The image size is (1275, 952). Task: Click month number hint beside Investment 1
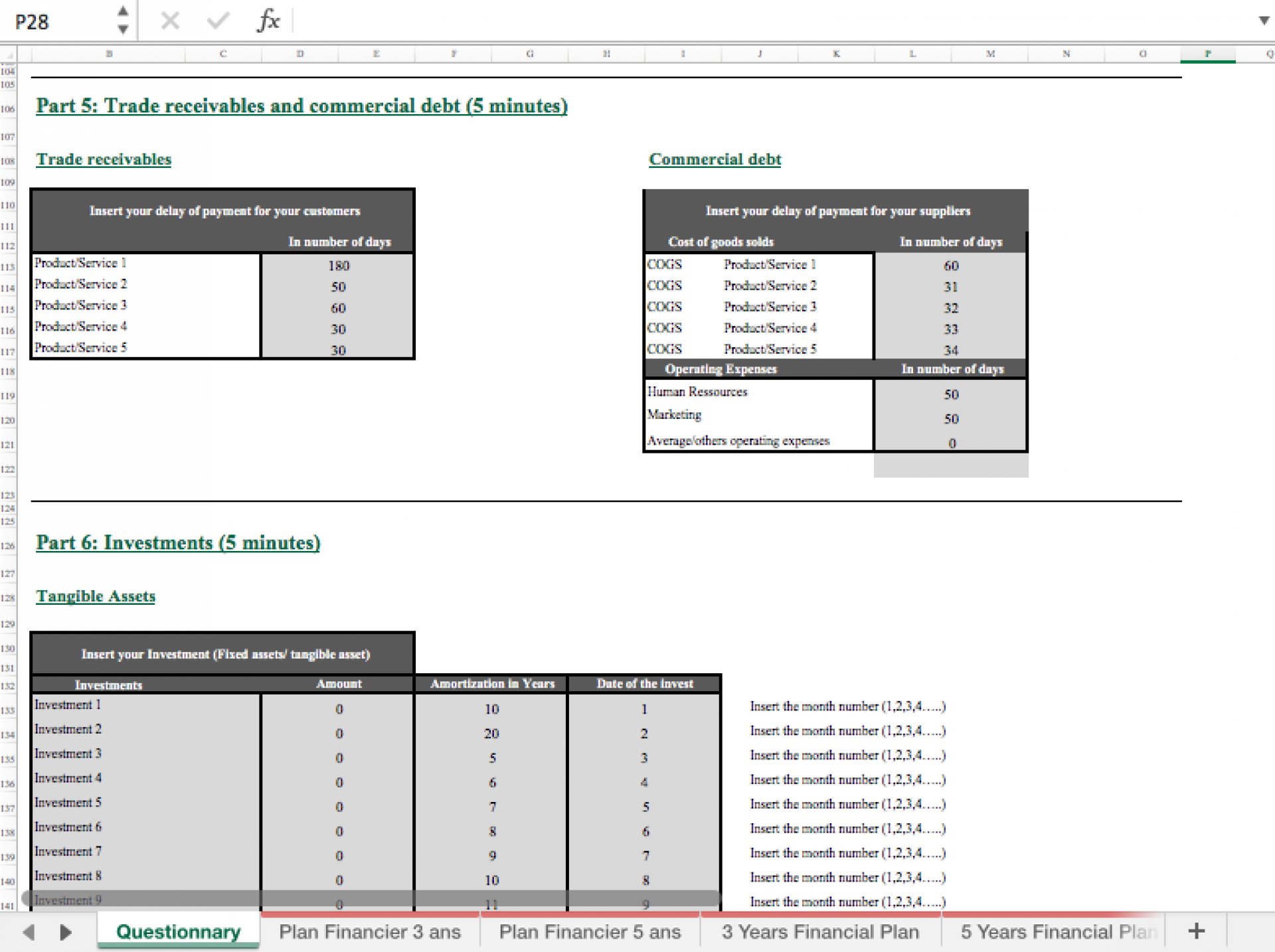pos(847,706)
